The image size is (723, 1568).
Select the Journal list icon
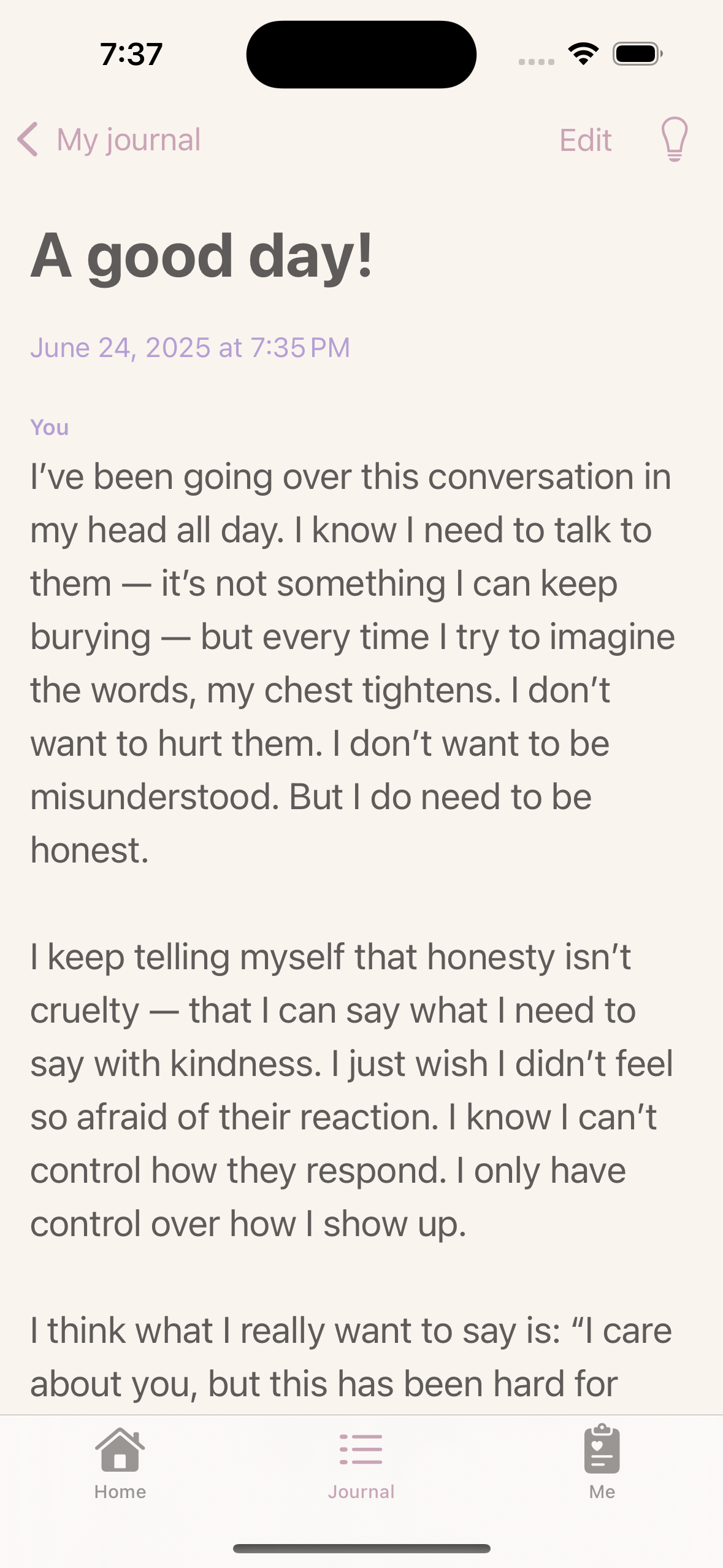(361, 1449)
